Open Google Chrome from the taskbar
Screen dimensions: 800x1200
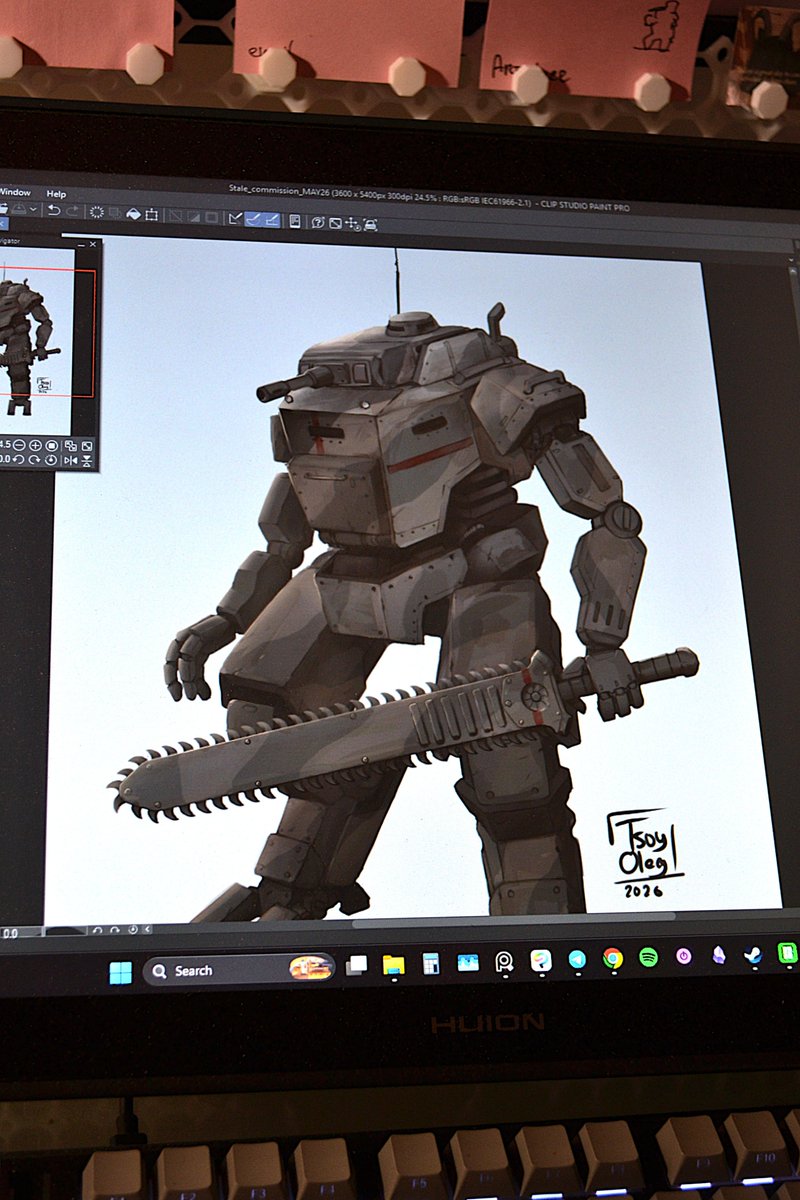[x=613, y=958]
